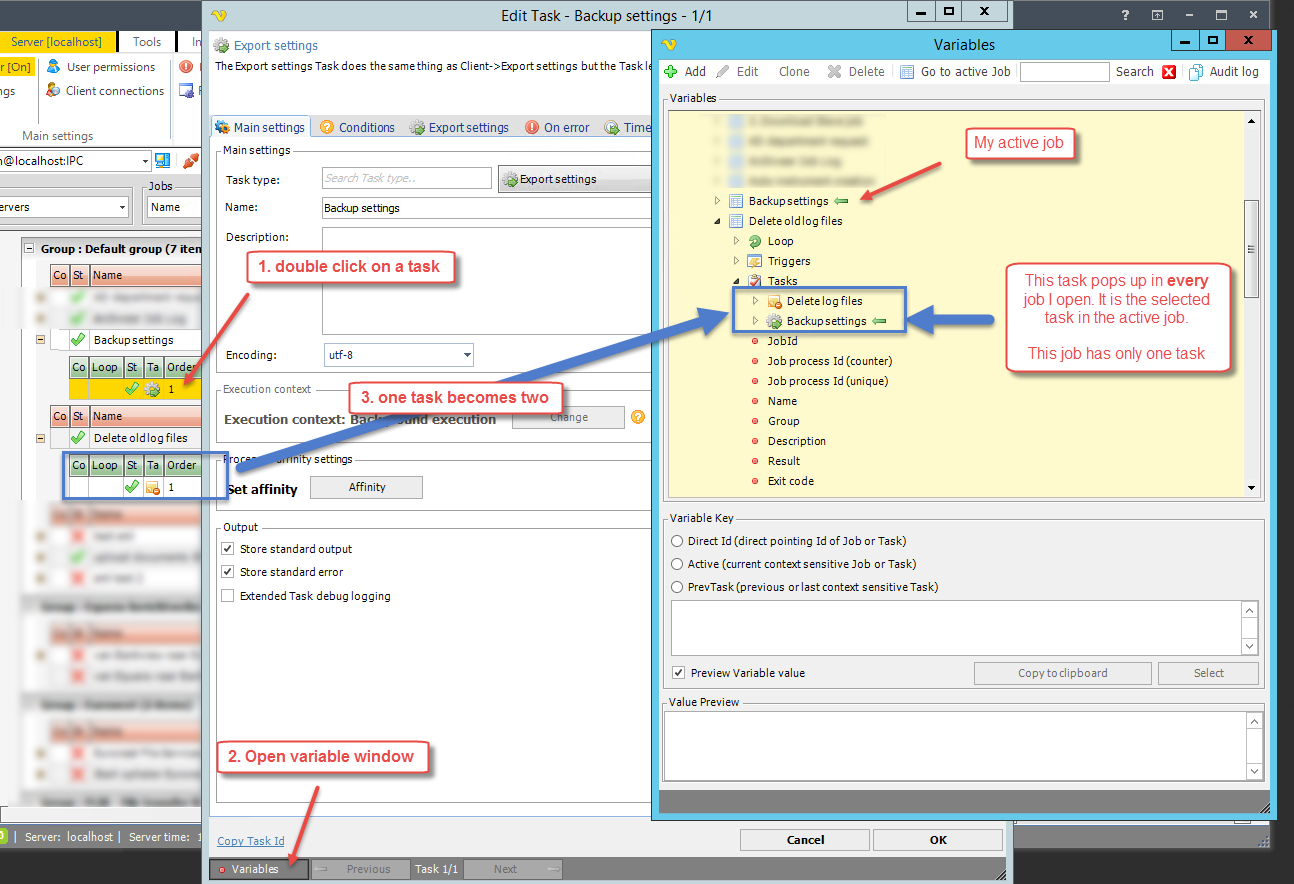Clear search with the red X icon
1294x884 pixels.
point(1168,72)
